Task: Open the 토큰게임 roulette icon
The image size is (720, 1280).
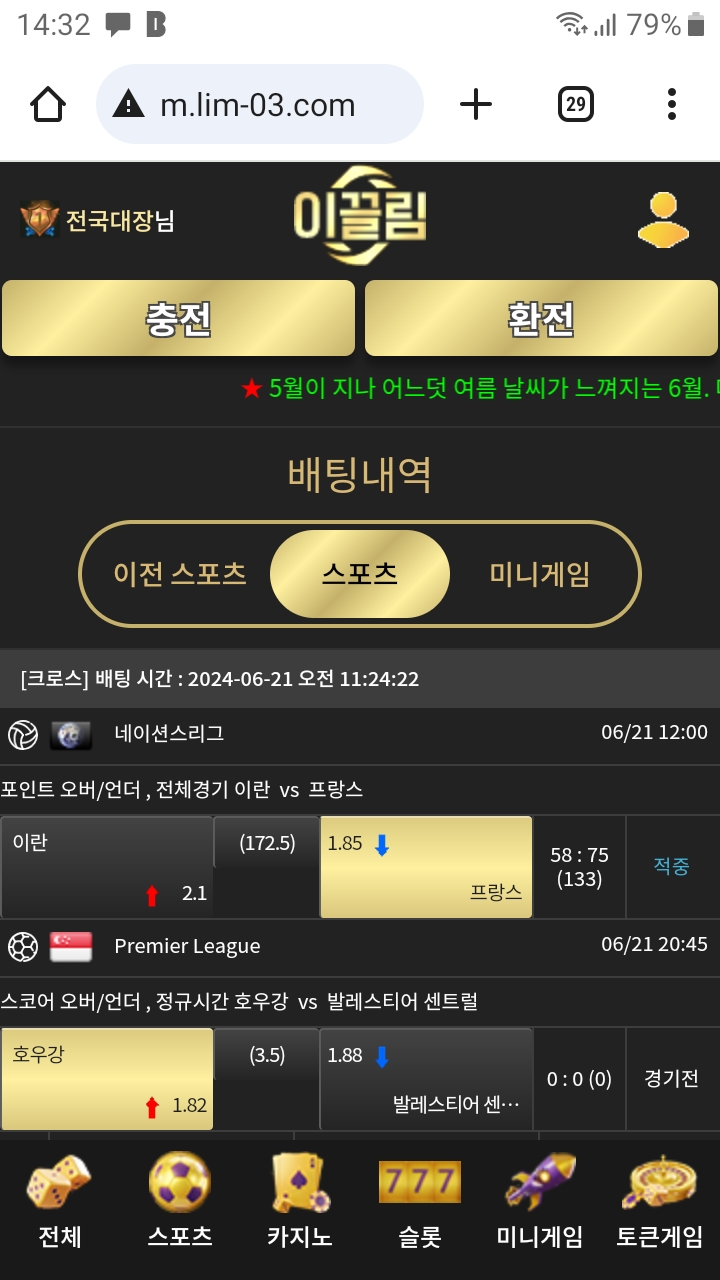Action: [x=659, y=1182]
